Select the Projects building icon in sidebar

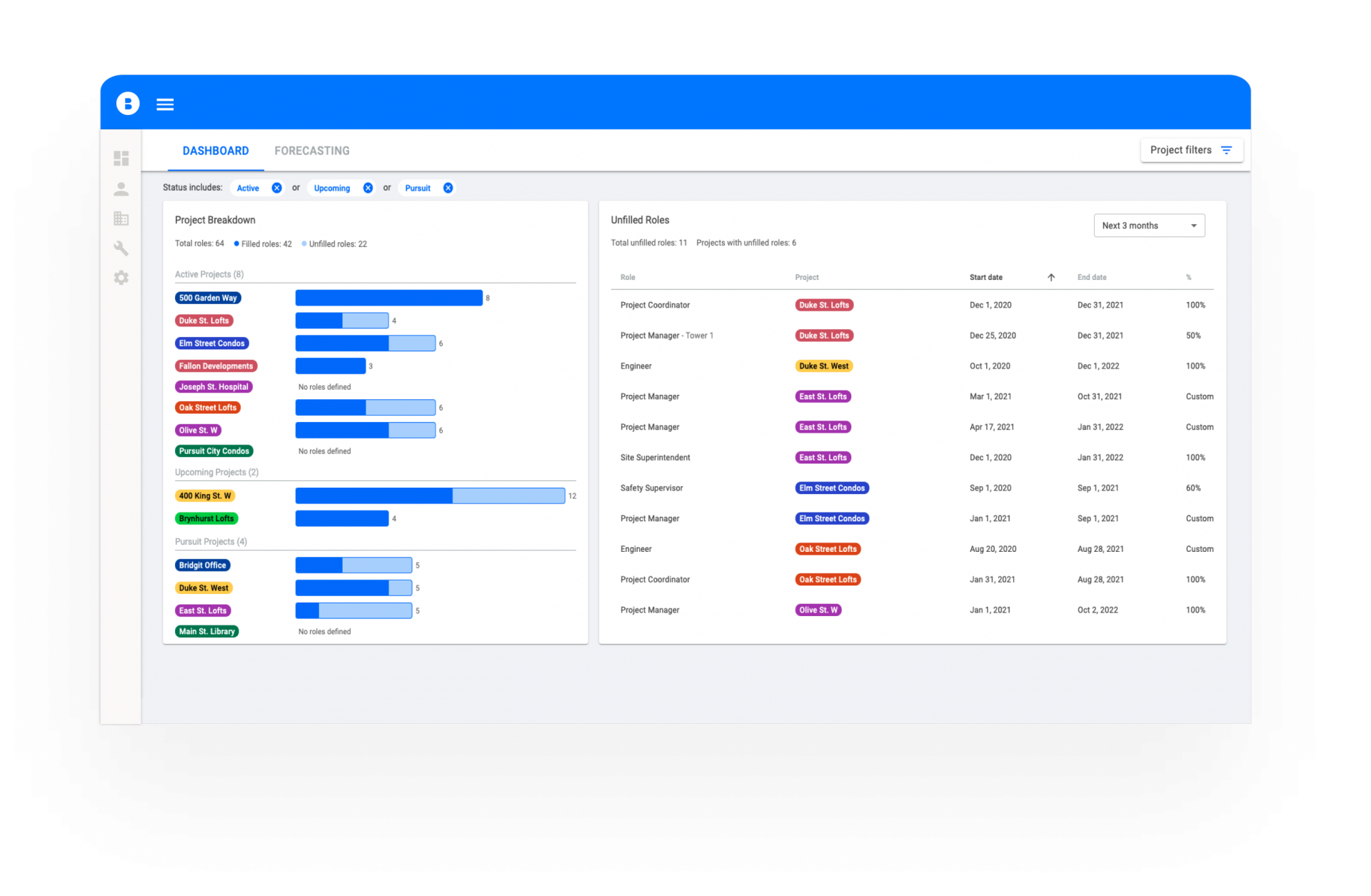121,218
